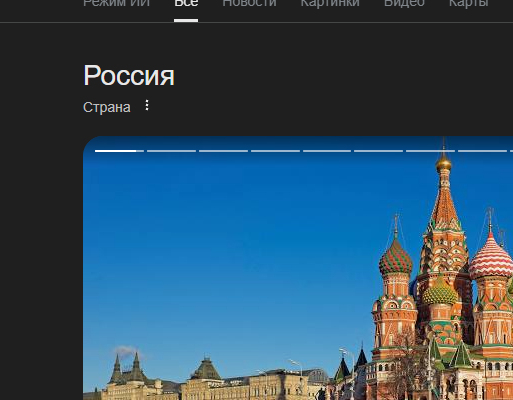
Task: Jump to first carousel progress segment
Action: pyautogui.click(x=119, y=151)
